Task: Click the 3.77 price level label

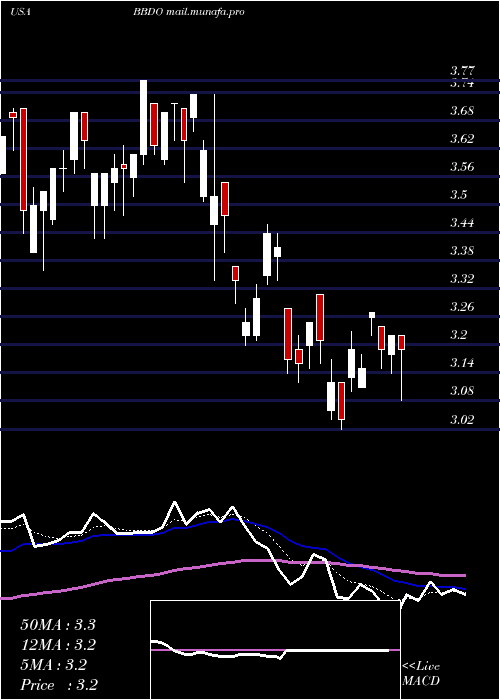Action: [x=462, y=71]
